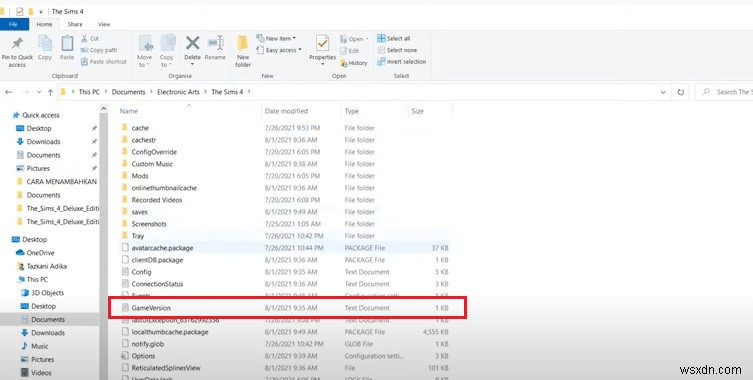
Task: Open recent locations dropdown arrow
Action: (39, 92)
